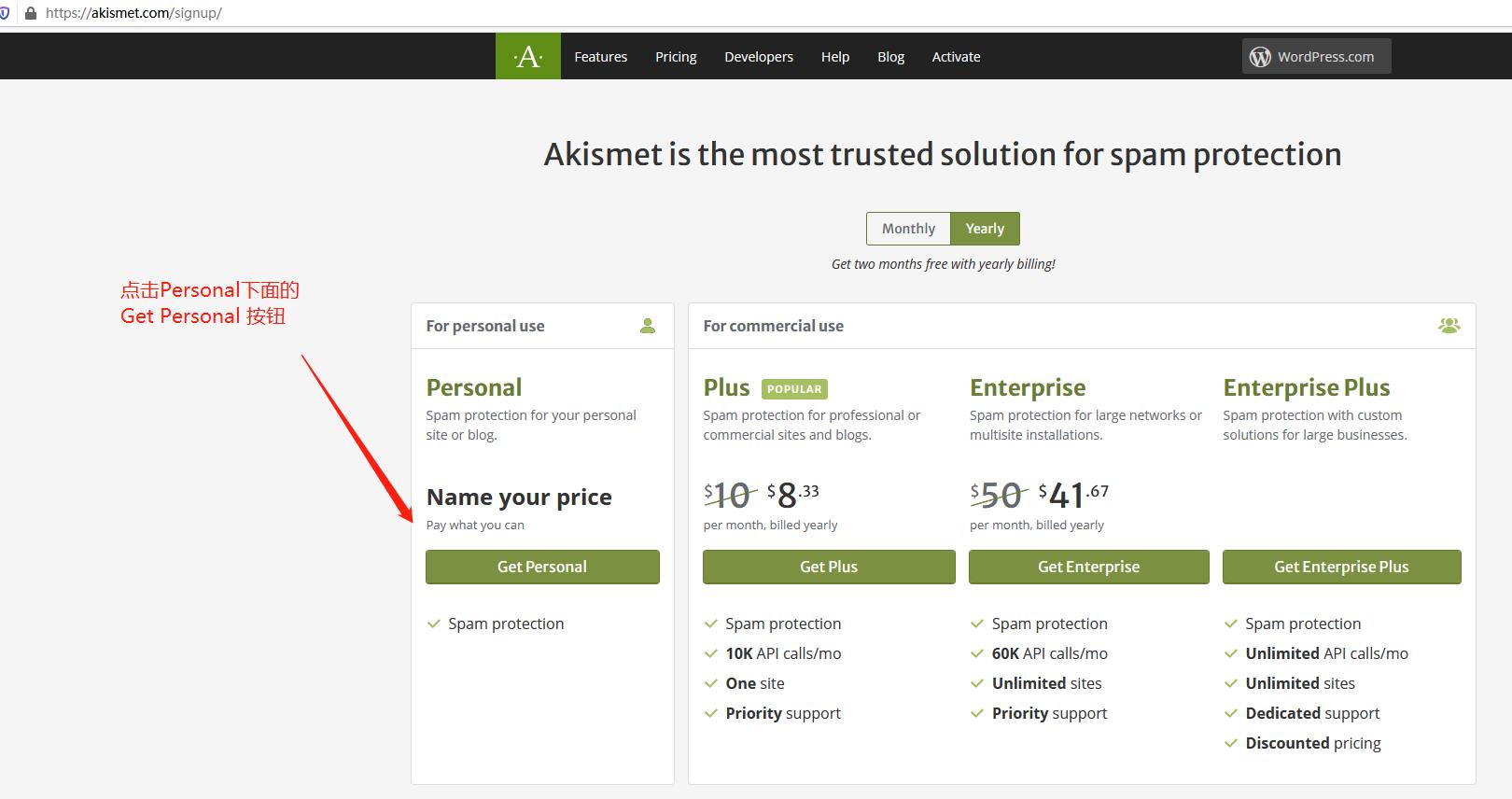1512x799 pixels.
Task: Select Yearly billing option
Action: click(985, 229)
